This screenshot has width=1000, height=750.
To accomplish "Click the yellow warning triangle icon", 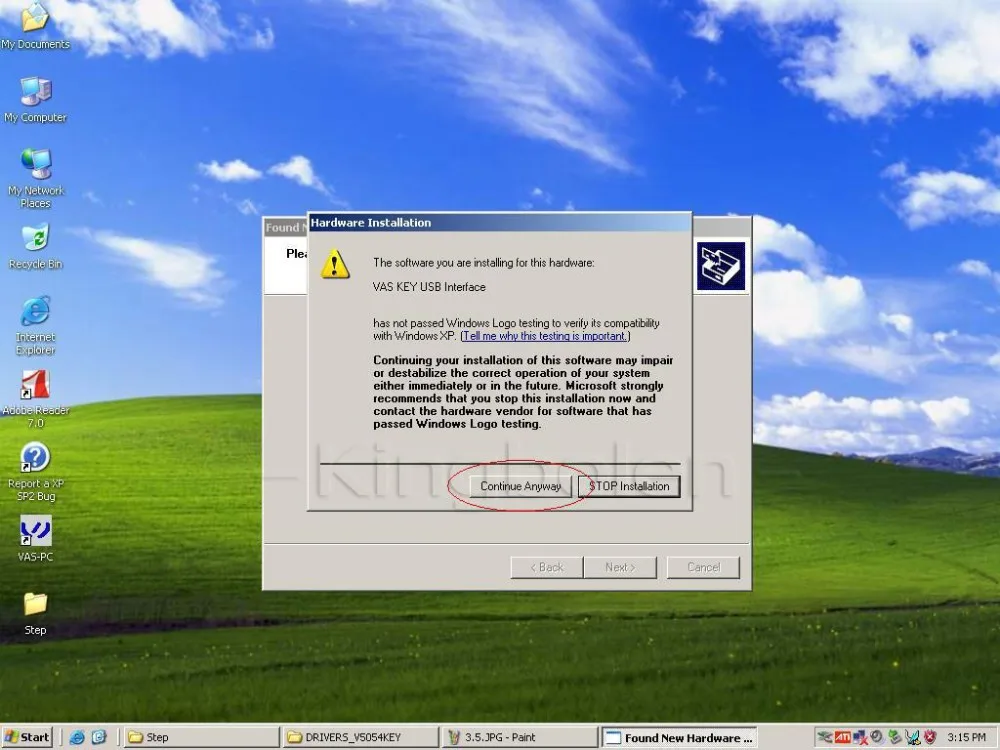I will (335, 264).
